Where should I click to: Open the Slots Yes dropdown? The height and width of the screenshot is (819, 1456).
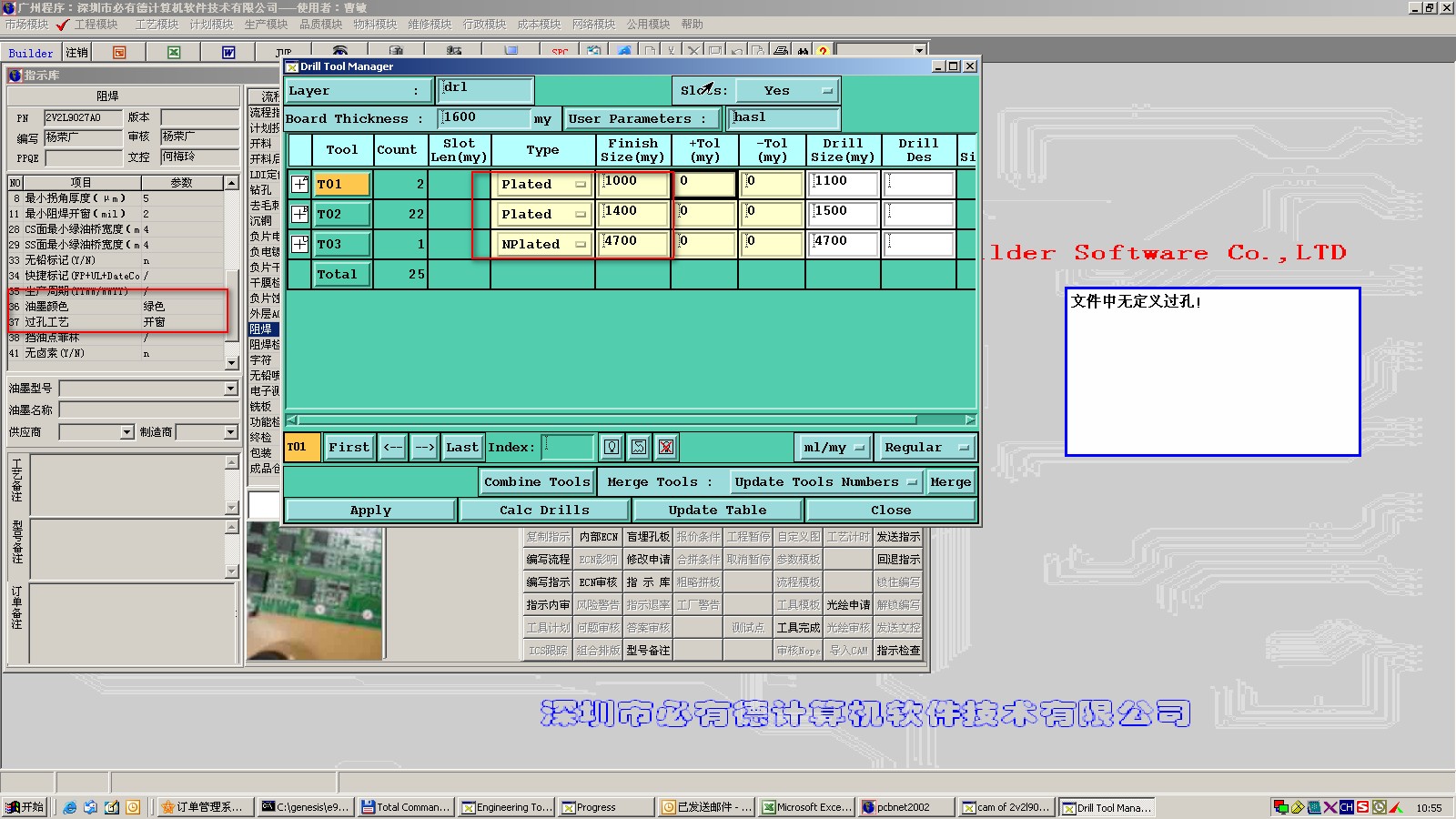(787, 90)
